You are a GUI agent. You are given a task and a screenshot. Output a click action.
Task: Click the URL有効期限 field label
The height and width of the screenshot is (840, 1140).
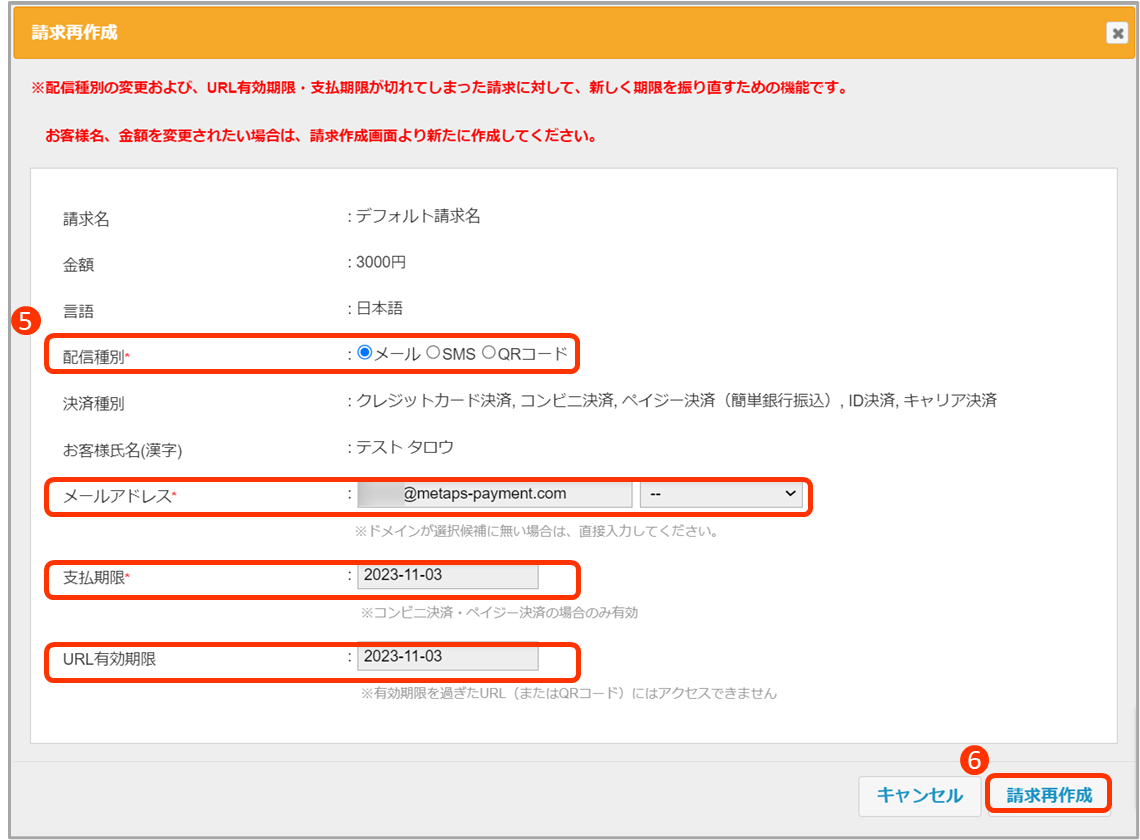[109, 660]
